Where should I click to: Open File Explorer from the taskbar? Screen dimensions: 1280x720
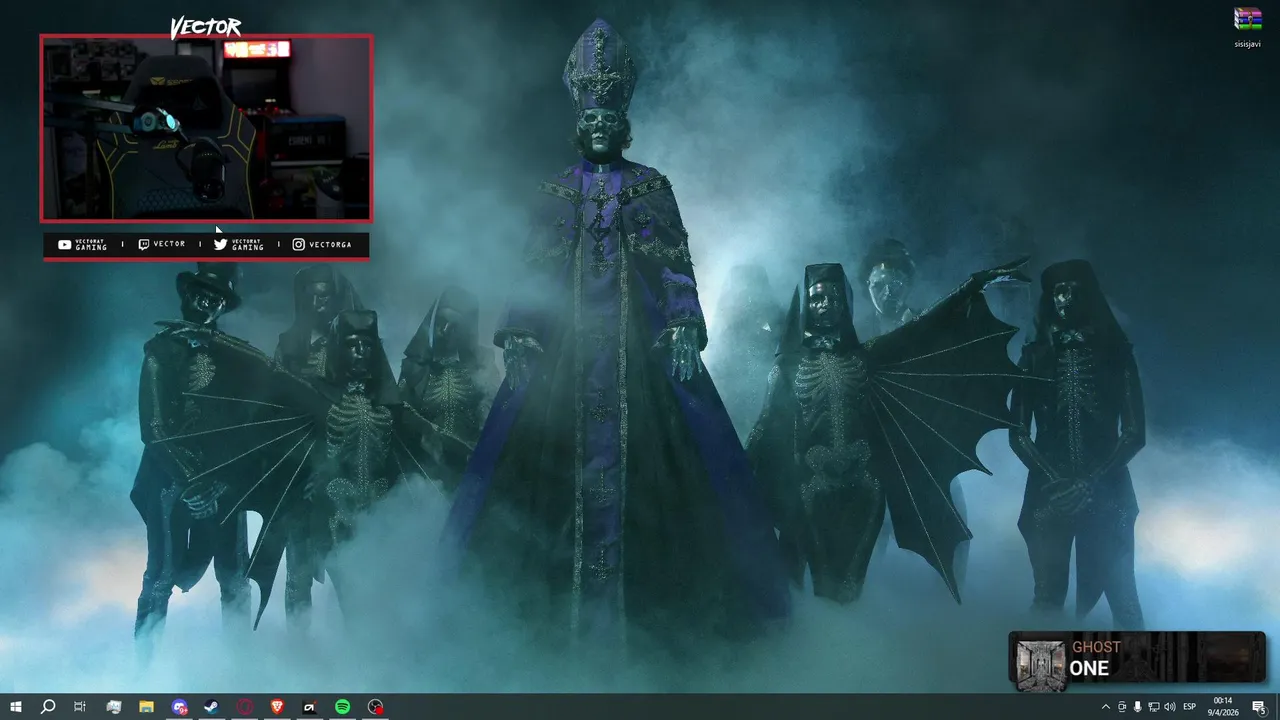coord(146,707)
